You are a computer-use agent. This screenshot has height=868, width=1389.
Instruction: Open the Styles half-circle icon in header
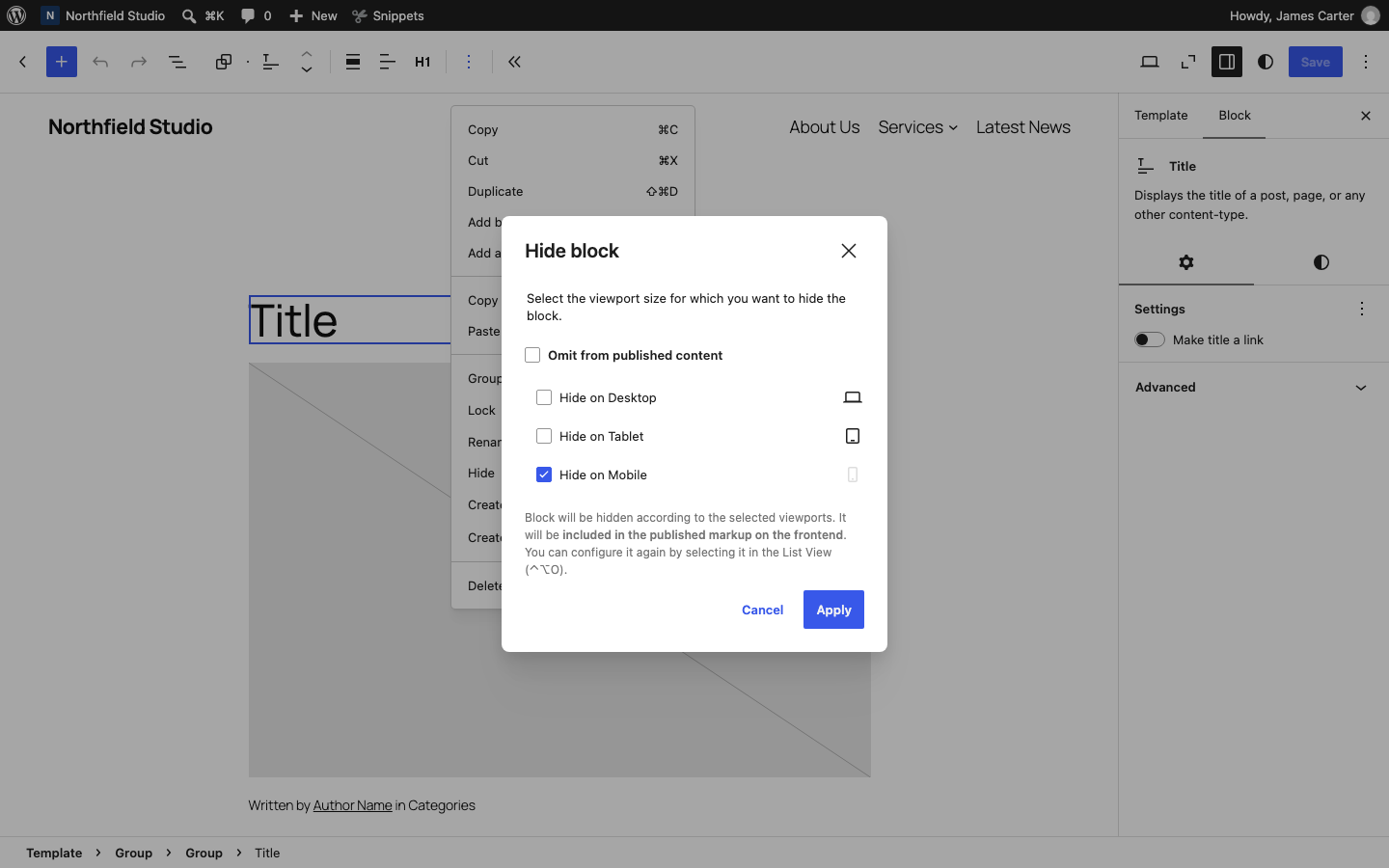tap(1266, 62)
